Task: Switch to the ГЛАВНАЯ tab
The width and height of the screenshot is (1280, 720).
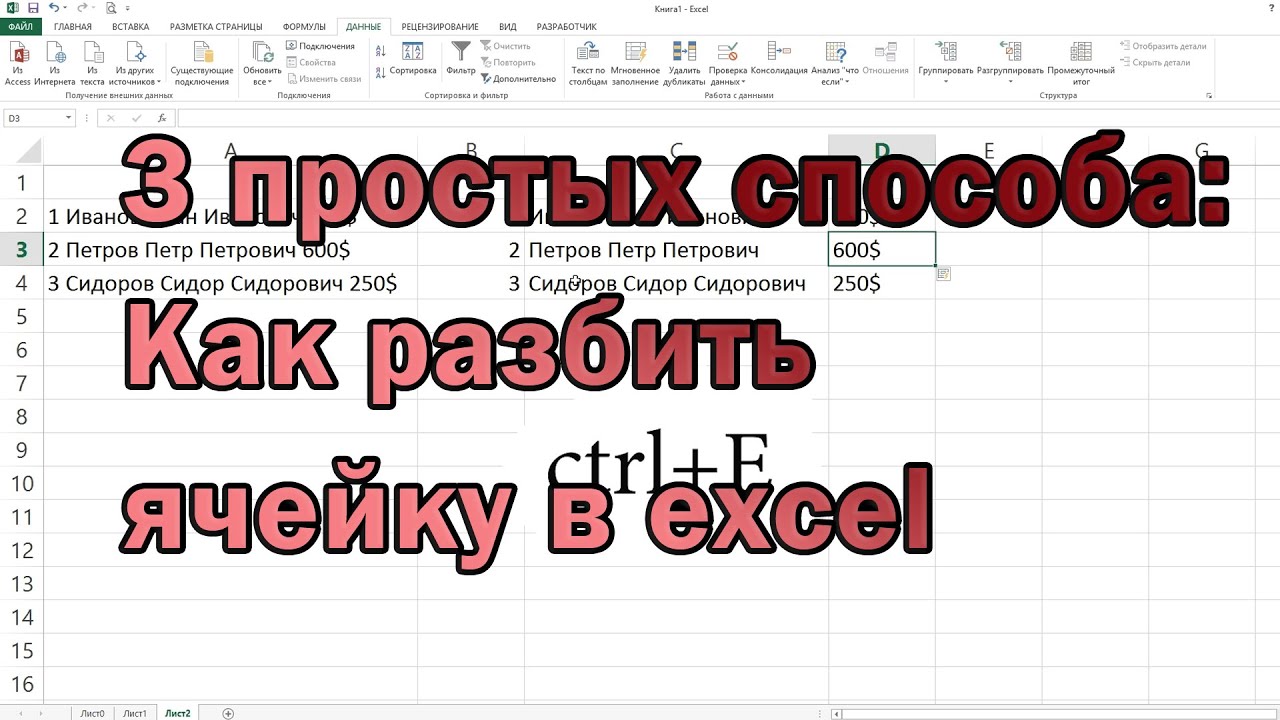Action: (72, 26)
